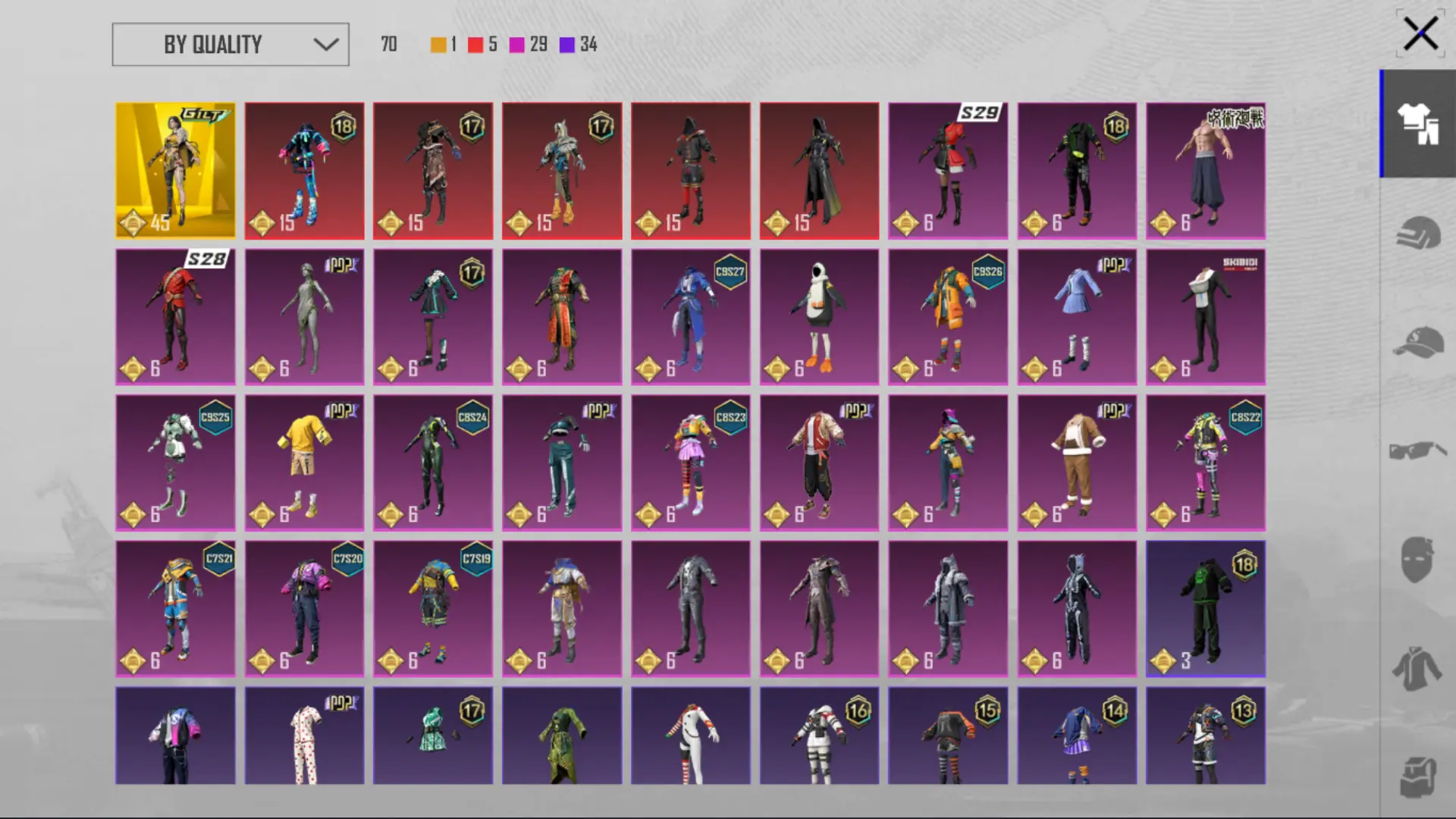Select the baseball cap category icon
Image resolution: width=1456 pixels, height=819 pixels.
(1417, 342)
